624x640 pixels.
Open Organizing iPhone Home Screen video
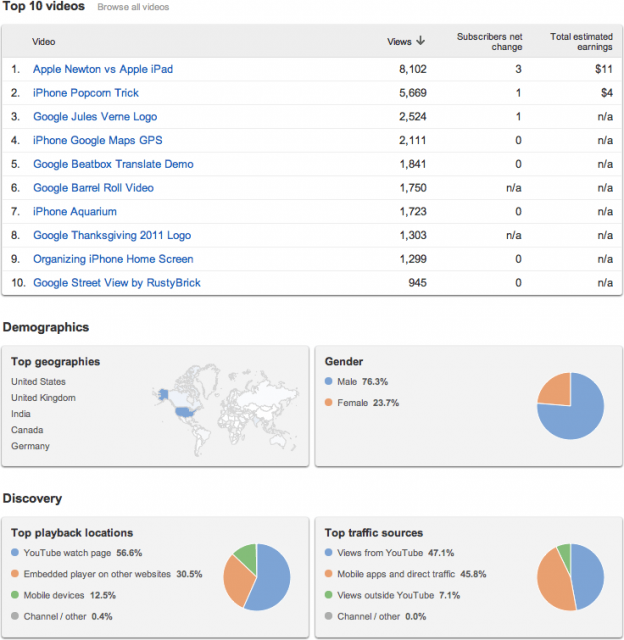pos(113,259)
